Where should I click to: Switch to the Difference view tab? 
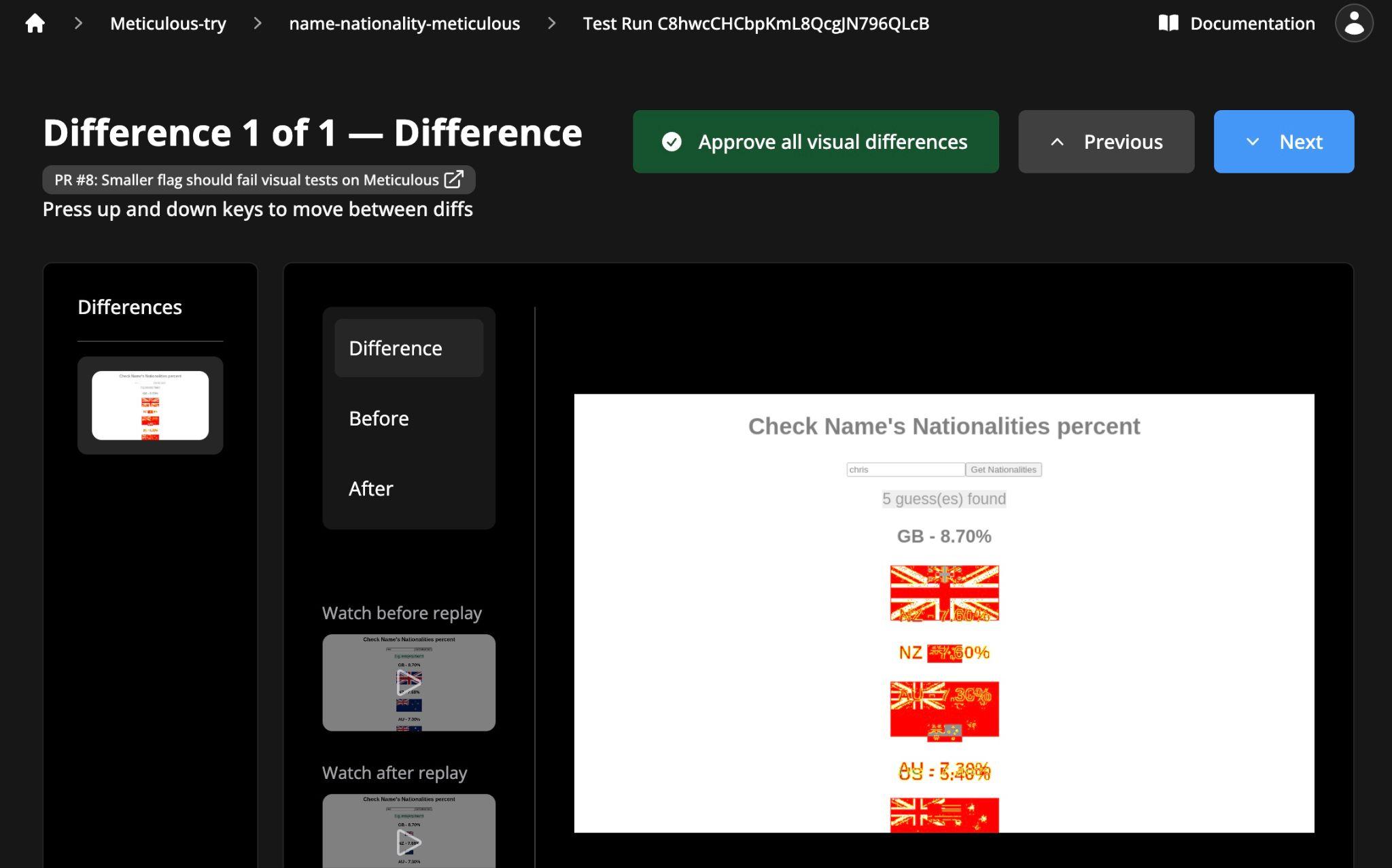408,348
